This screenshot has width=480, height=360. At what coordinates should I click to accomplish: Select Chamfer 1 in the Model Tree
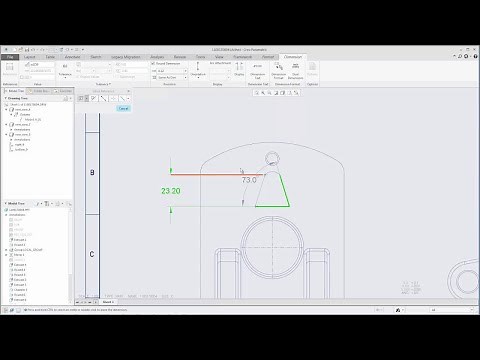click(x=18, y=290)
